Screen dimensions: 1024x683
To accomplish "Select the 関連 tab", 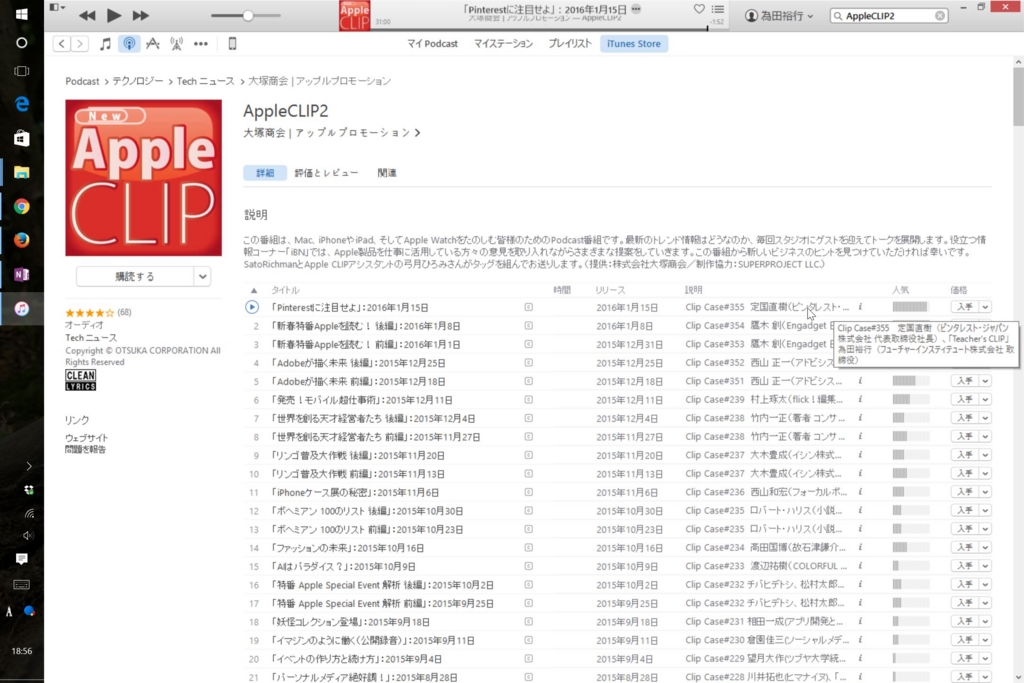I will (x=387, y=173).
